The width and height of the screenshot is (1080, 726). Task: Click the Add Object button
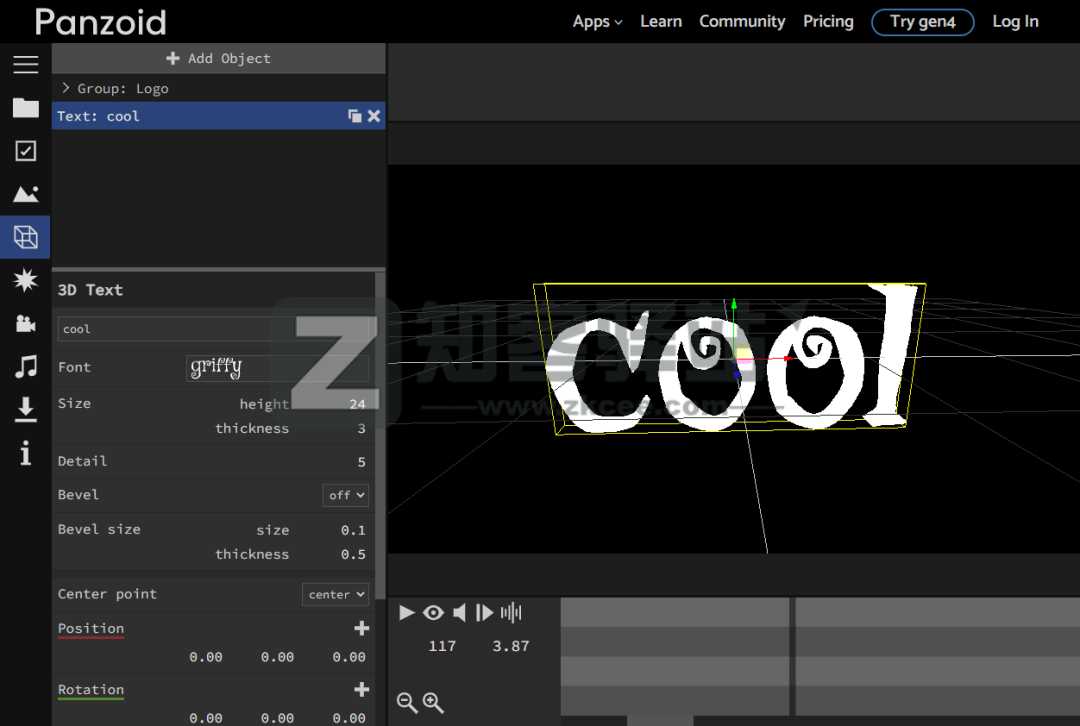[218, 58]
